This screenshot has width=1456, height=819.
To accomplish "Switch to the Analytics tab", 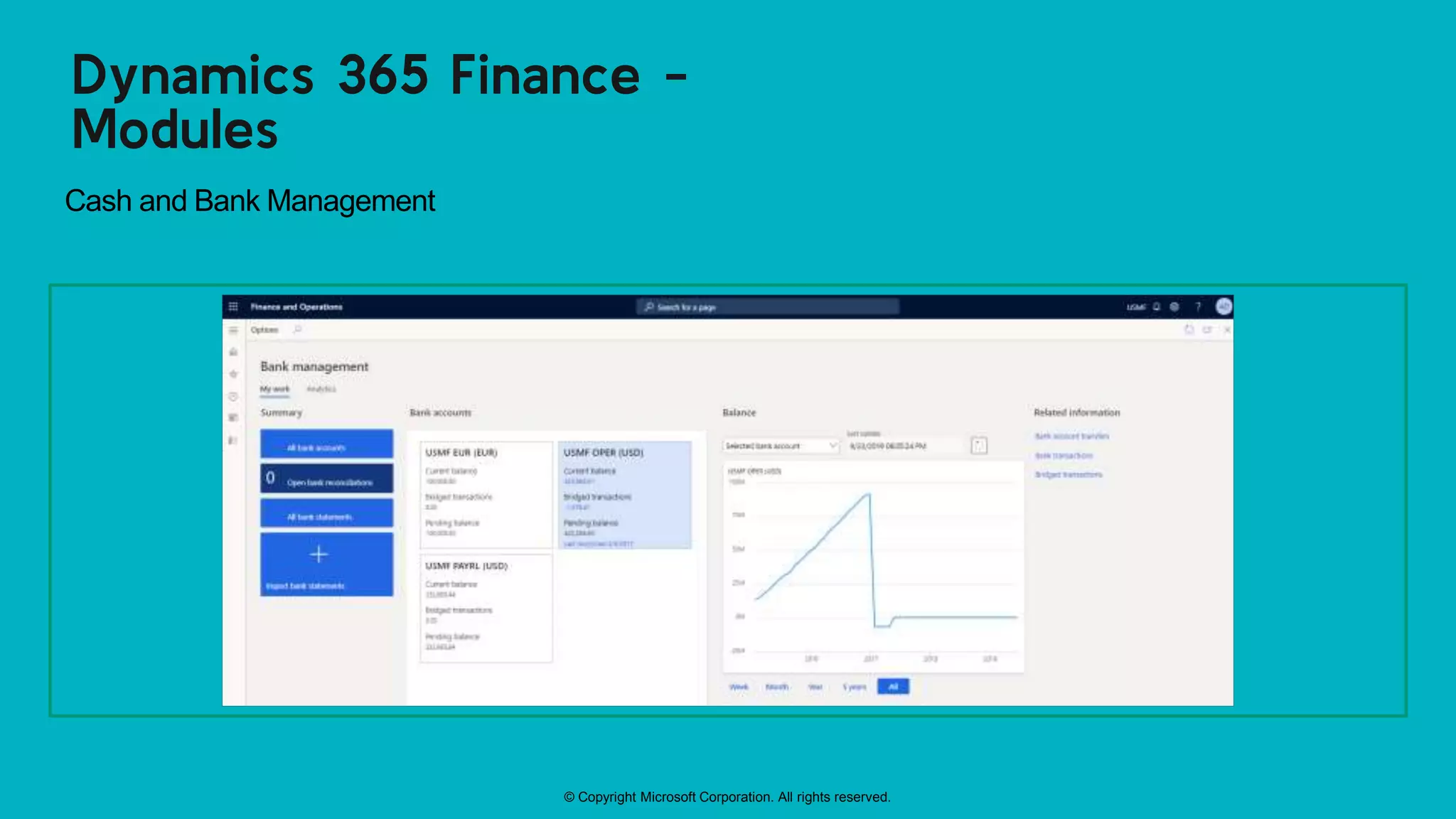I will (x=321, y=389).
